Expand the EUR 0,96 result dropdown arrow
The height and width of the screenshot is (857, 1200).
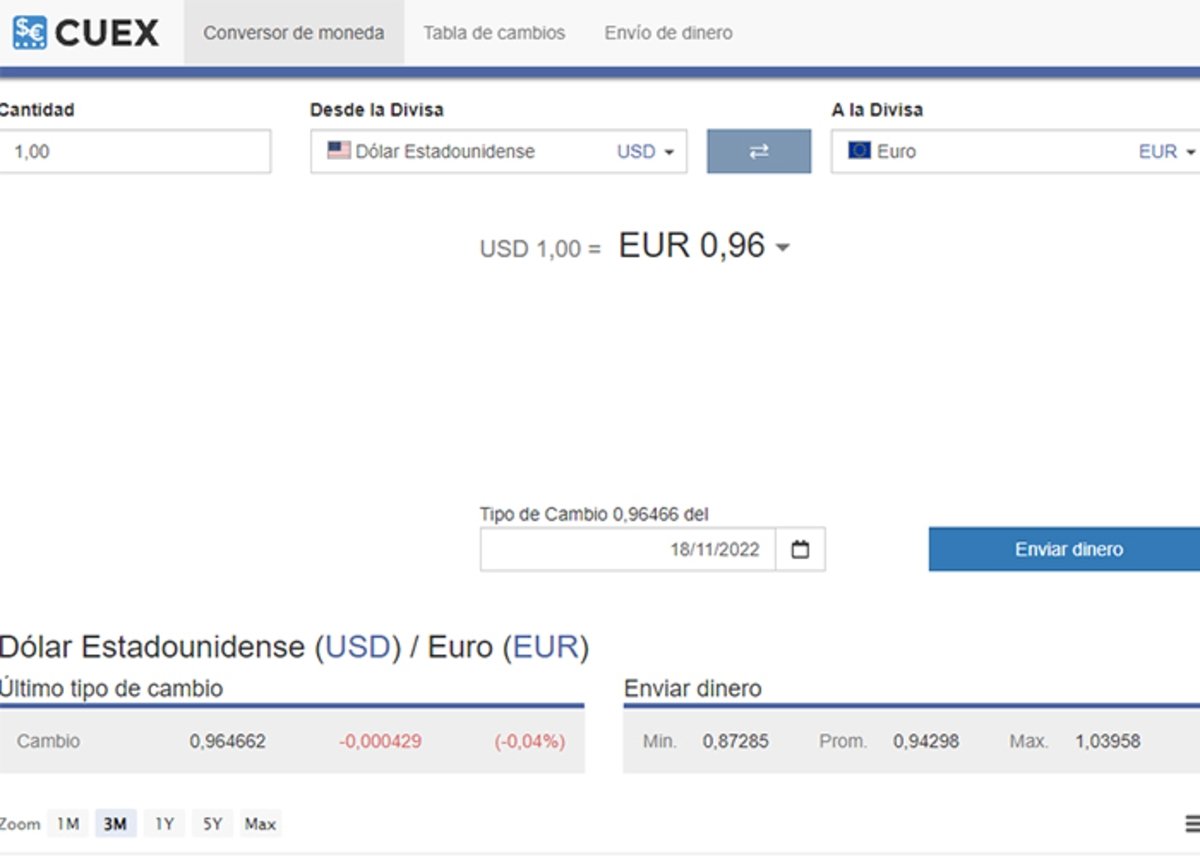pos(783,247)
